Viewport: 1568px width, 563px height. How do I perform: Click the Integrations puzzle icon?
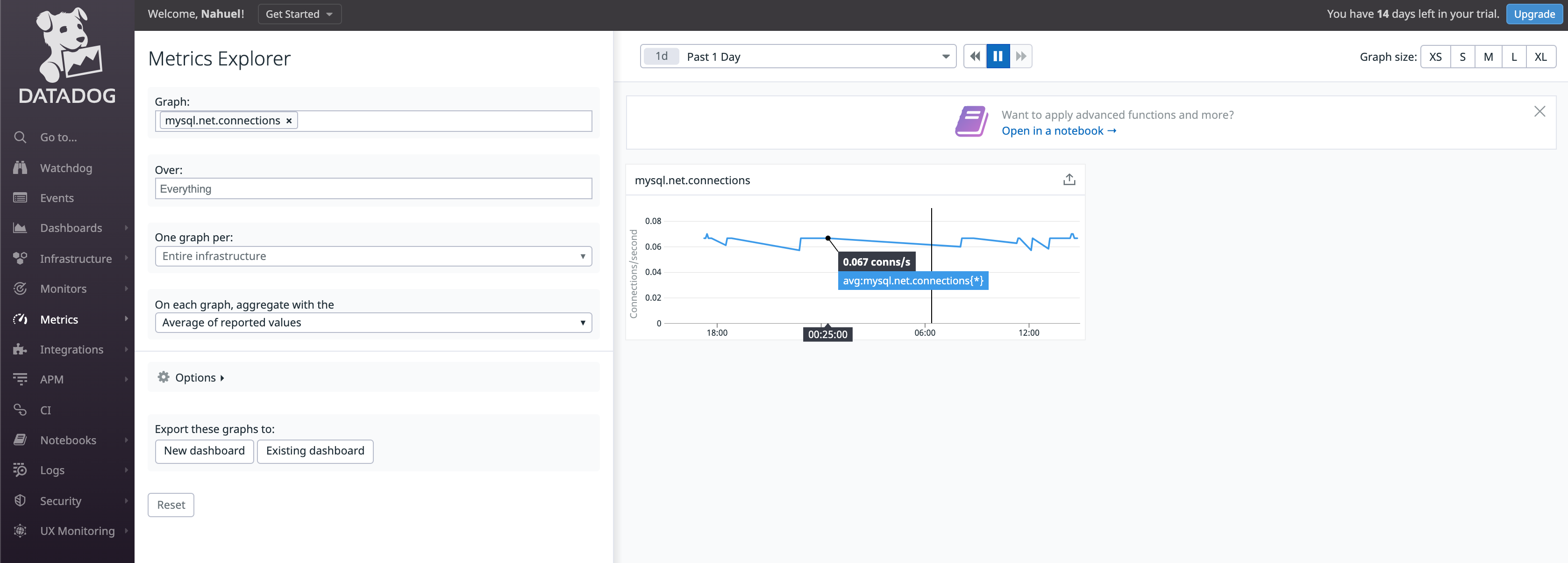[x=20, y=349]
